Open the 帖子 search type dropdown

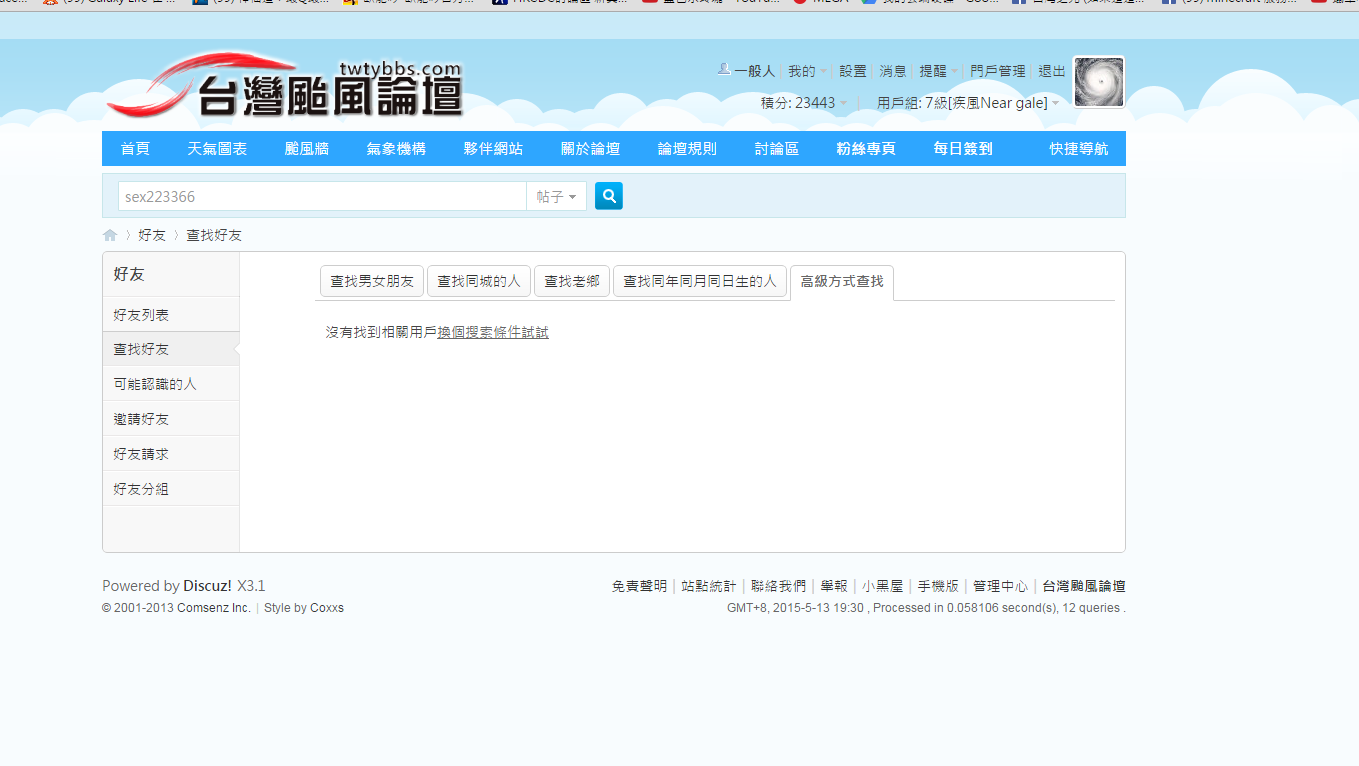(x=556, y=196)
